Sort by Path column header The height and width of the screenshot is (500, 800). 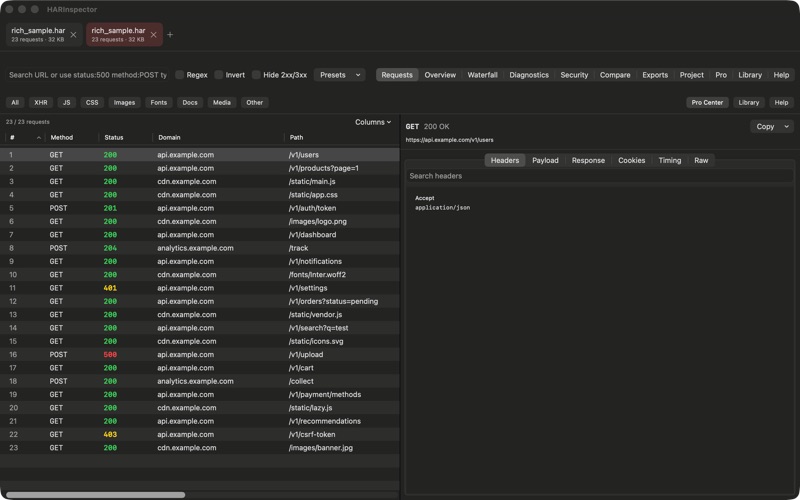tap(296, 138)
